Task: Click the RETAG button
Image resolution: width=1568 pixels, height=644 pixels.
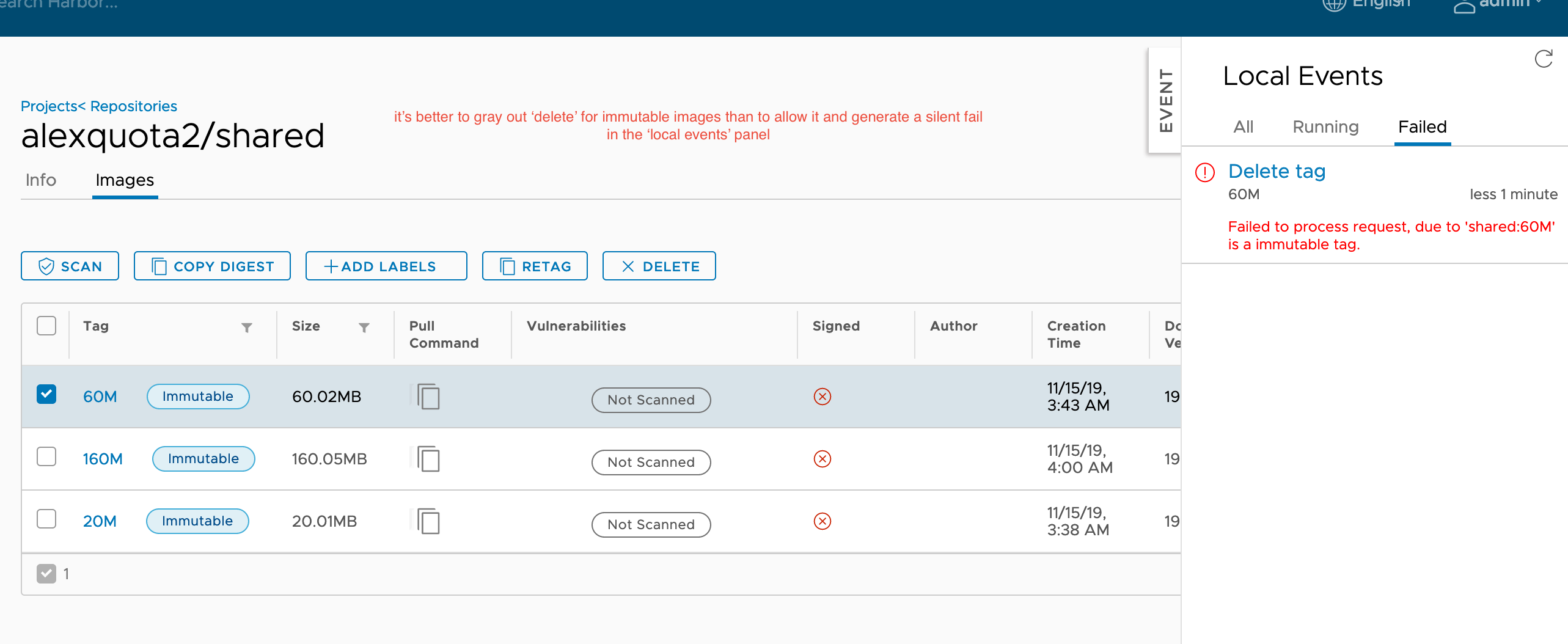Action: [x=534, y=266]
